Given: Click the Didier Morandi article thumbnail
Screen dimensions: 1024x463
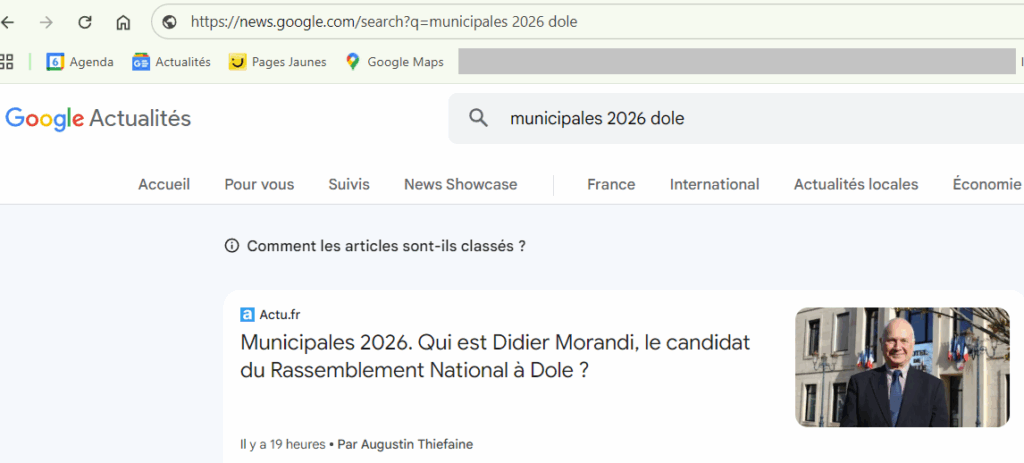Looking at the screenshot, I should [x=902, y=367].
